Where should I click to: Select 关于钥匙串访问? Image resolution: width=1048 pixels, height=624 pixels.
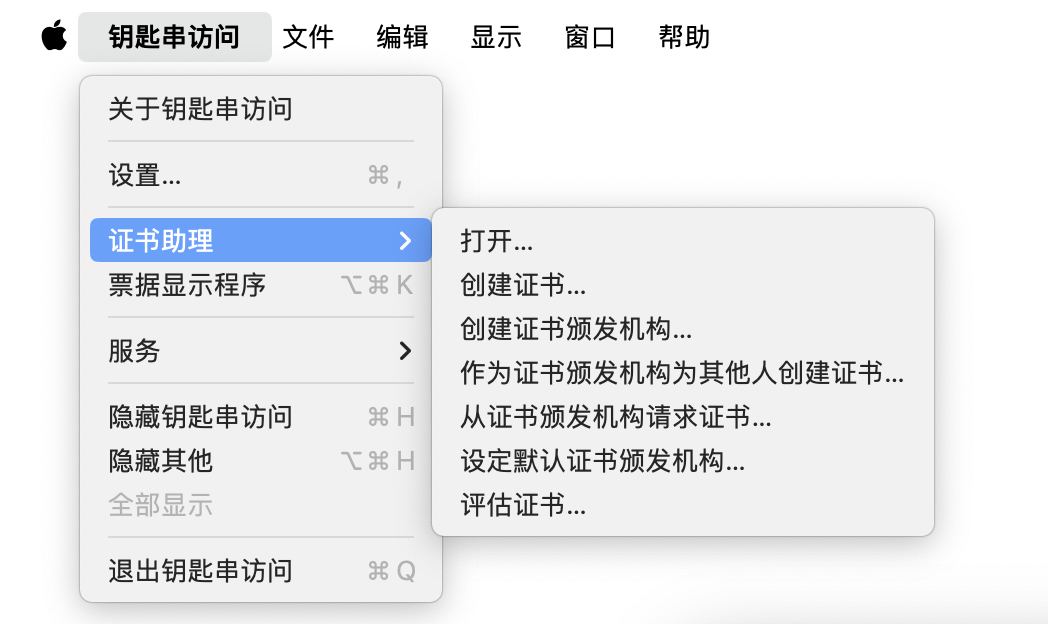(x=199, y=109)
